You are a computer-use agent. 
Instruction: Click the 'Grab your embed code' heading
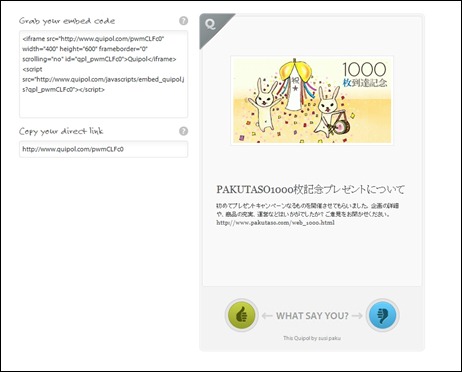click(67, 21)
